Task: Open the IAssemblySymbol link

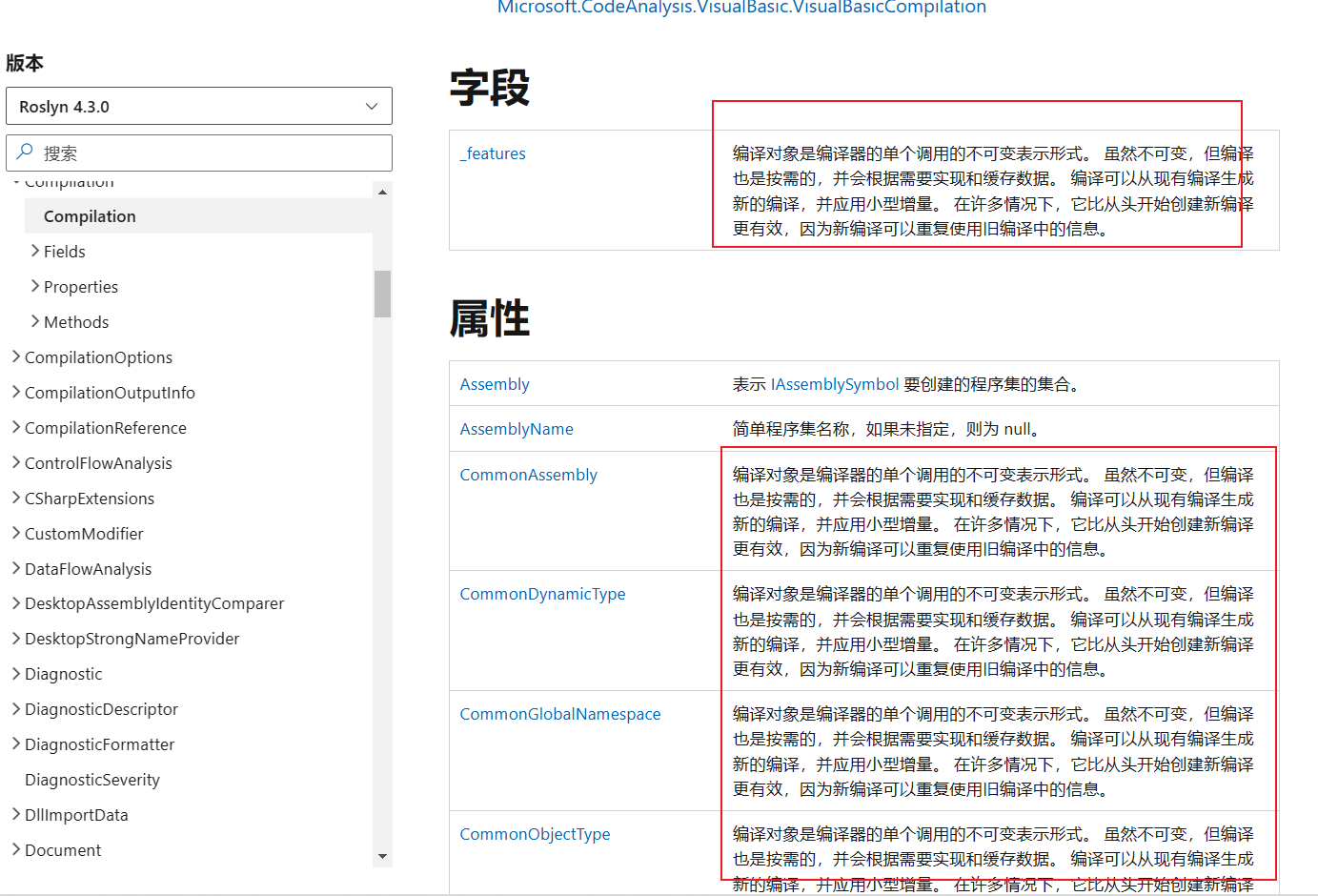Action: click(834, 383)
